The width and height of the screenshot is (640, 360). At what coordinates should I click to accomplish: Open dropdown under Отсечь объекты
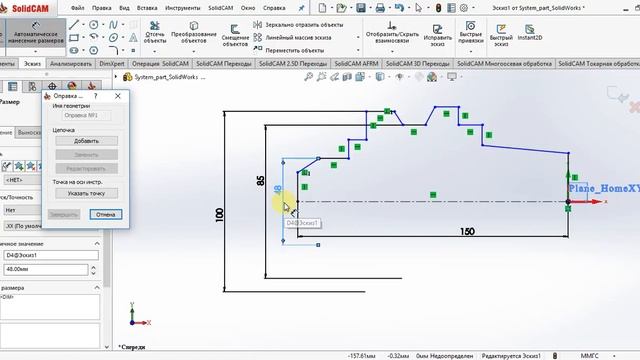pos(155,51)
